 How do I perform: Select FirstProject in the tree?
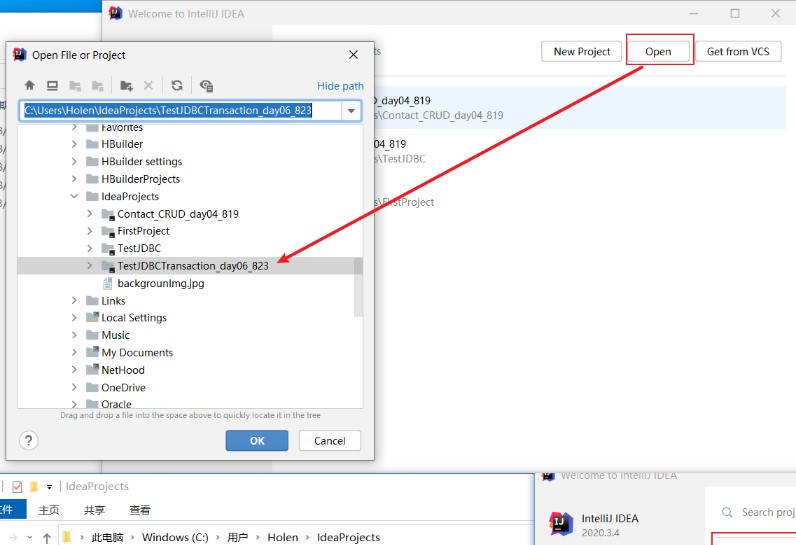[143, 231]
